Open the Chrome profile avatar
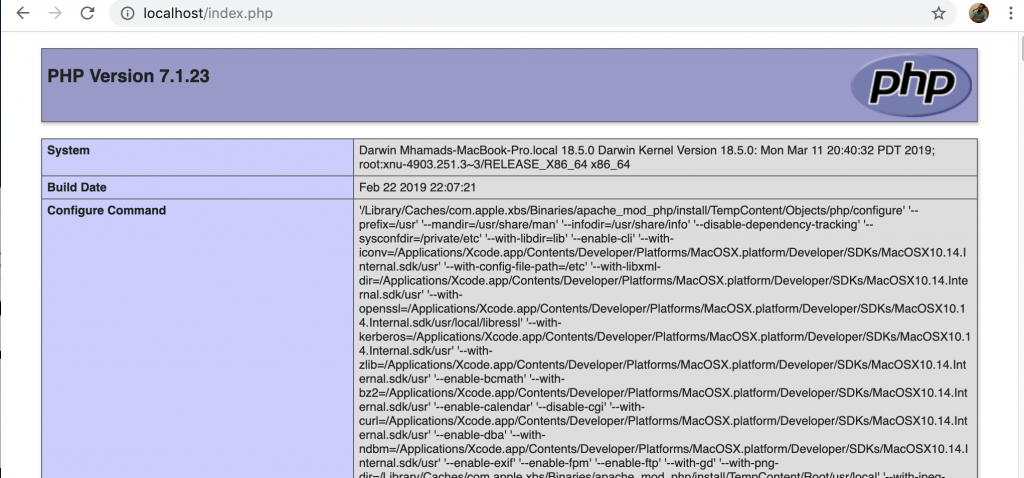Viewport: 1024px width, 478px height. click(978, 13)
